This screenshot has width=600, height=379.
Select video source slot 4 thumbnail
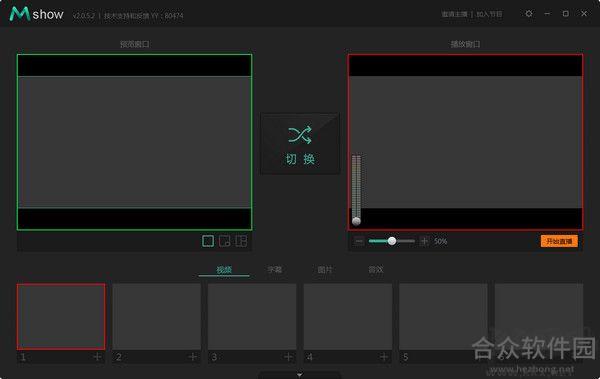point(348,317)
